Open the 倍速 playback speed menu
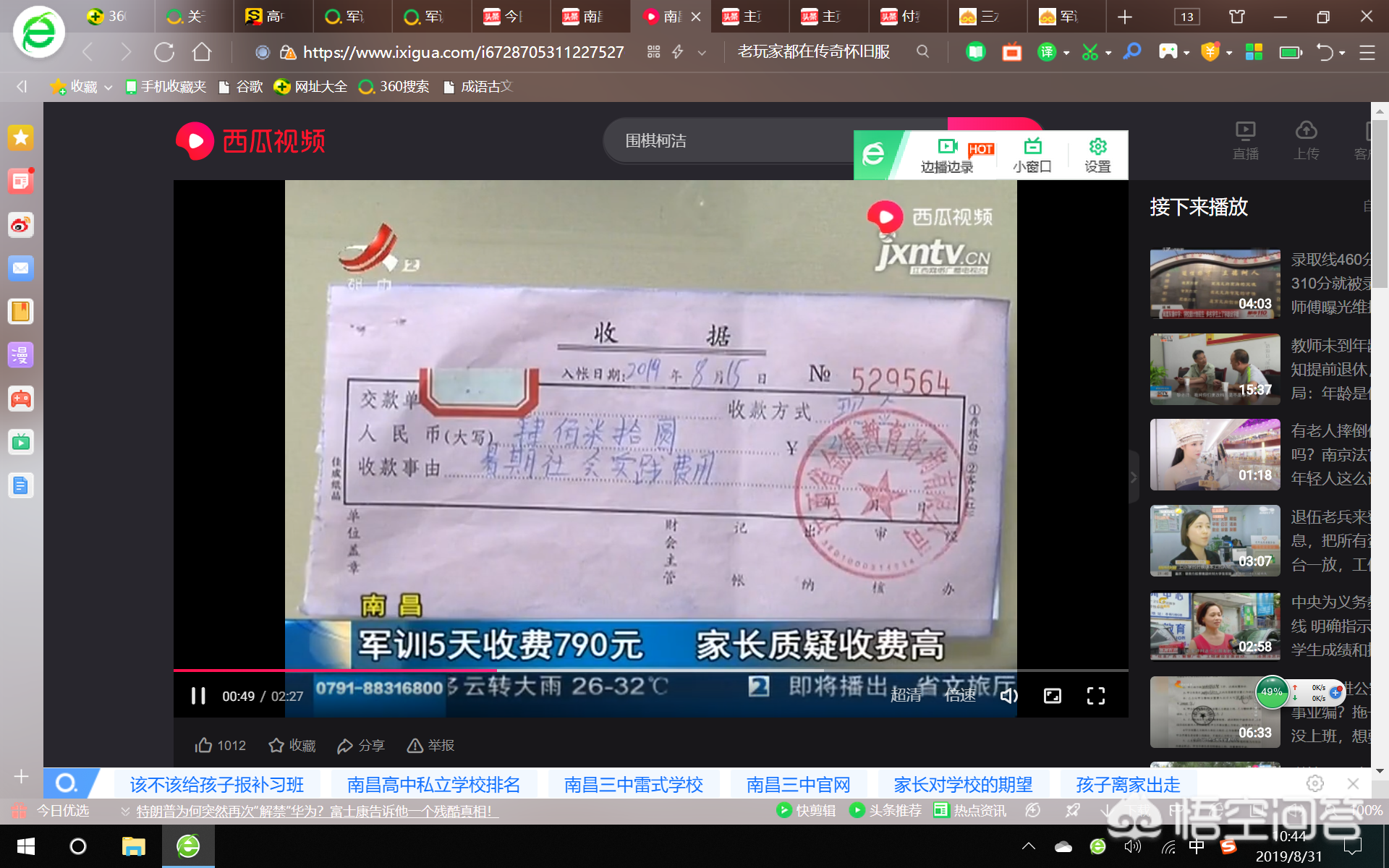 960,696
